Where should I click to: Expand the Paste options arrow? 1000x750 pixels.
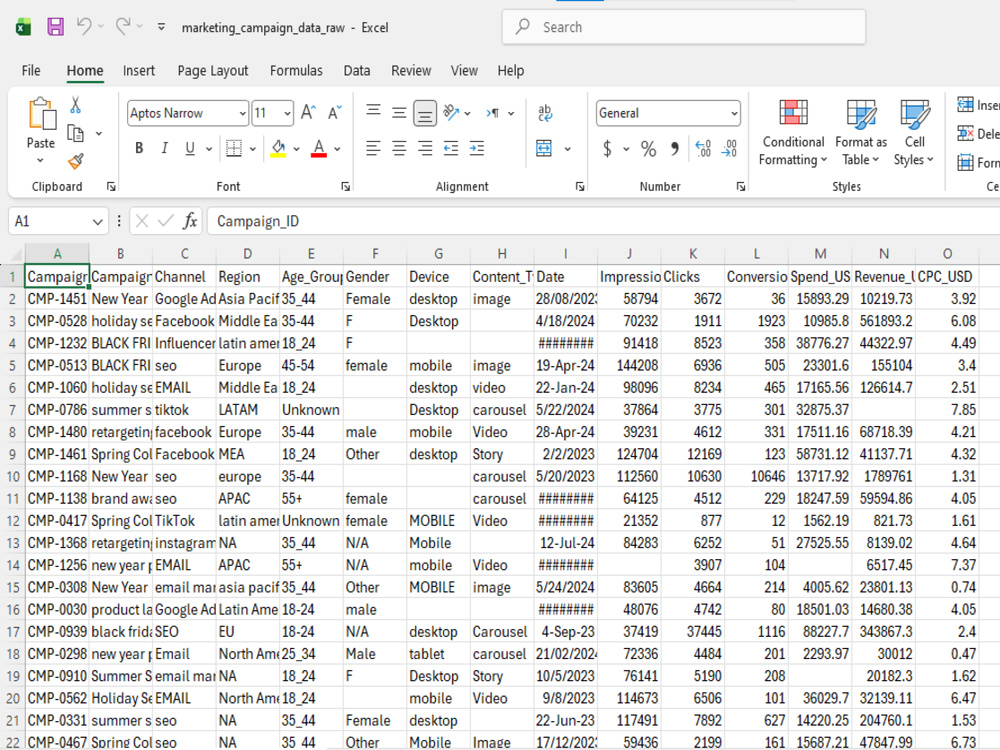(x=40, y=160)
